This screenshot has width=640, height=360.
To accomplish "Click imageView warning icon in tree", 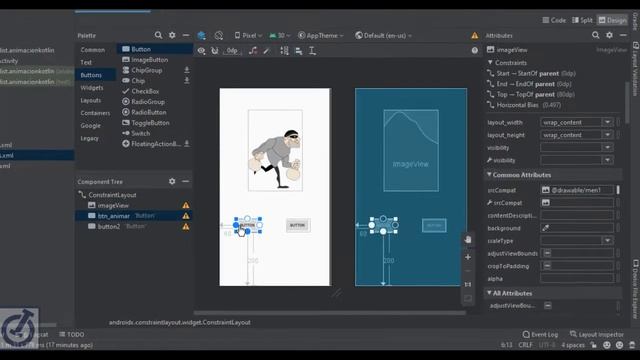I will tap(186, 205).
